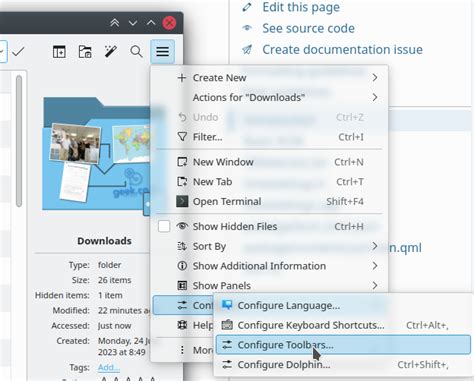Click the "1 item" hidden items value
This screenshot has height=381, width=474.
tap(110, 295)
